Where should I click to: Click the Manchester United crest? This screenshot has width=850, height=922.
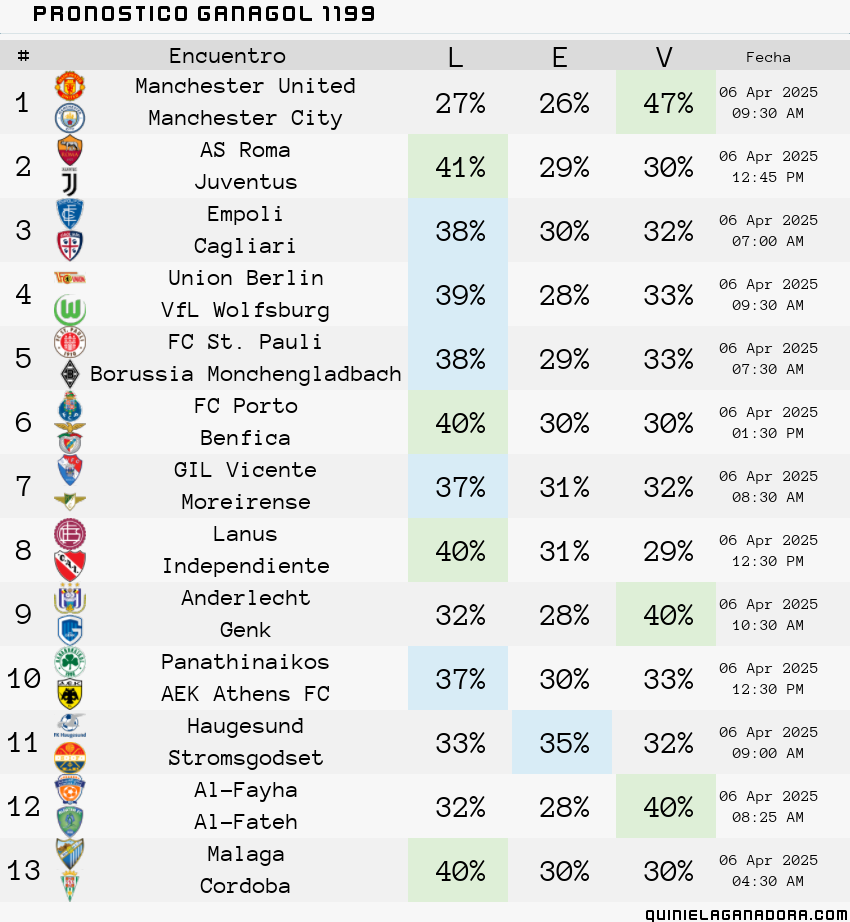point(70,86)
